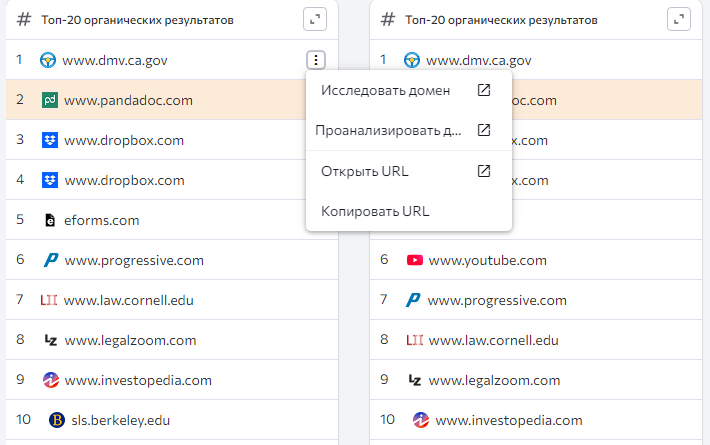710x445 pixels.
Task: Click DMV favicon in left panel row 1
Action: pyautogui.click(x=48, y=60)
